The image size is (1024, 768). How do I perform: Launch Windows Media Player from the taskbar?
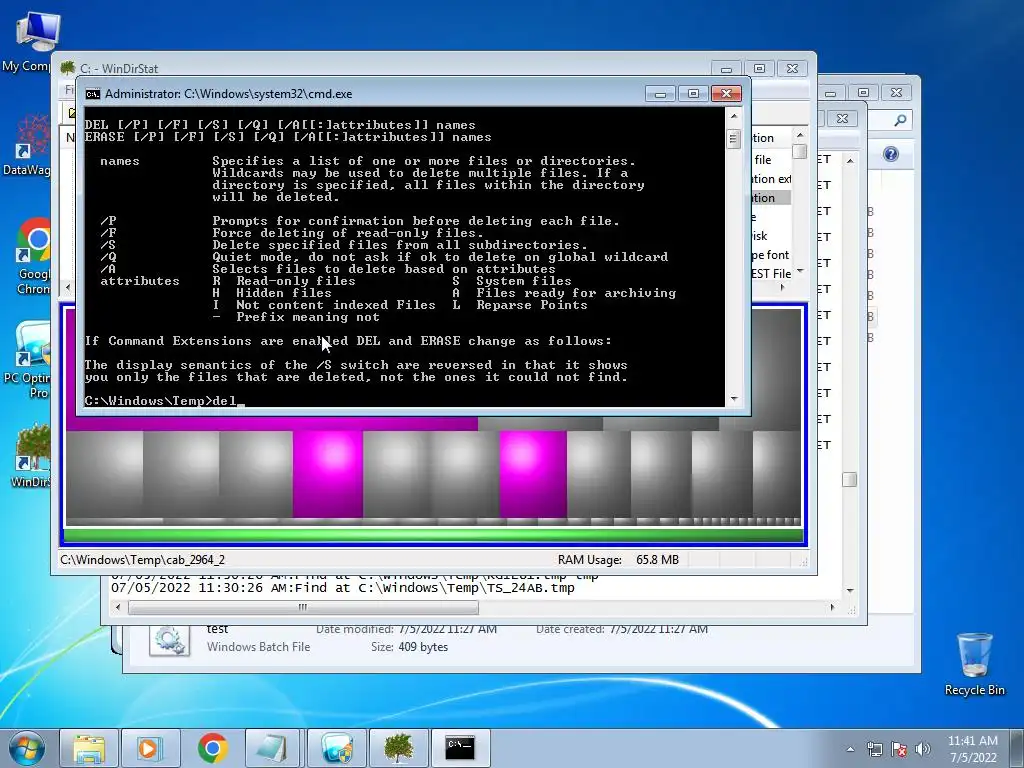(150, 748)
